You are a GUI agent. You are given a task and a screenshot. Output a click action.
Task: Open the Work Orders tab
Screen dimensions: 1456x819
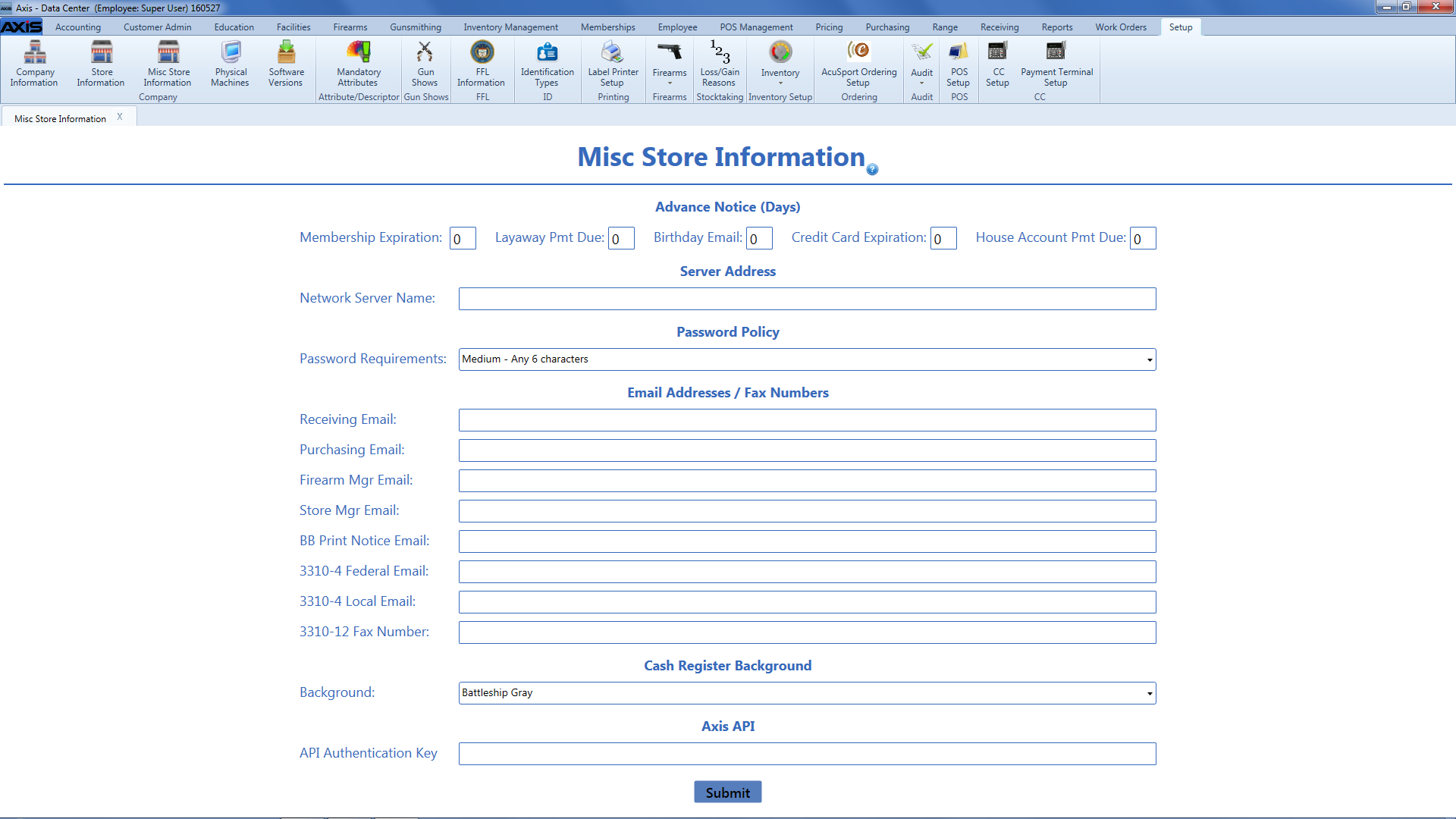pyautogui.click(x=1121, y=27)
